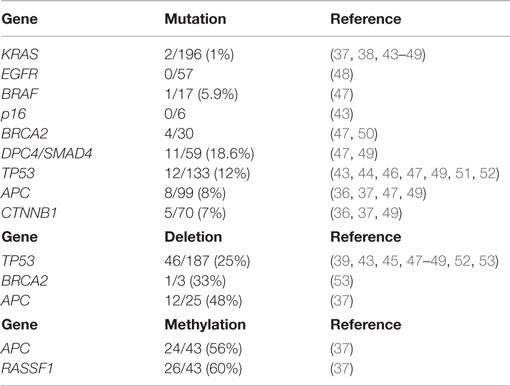Open reference 50 in the BRCA2 mutation row

pos(366,134)
